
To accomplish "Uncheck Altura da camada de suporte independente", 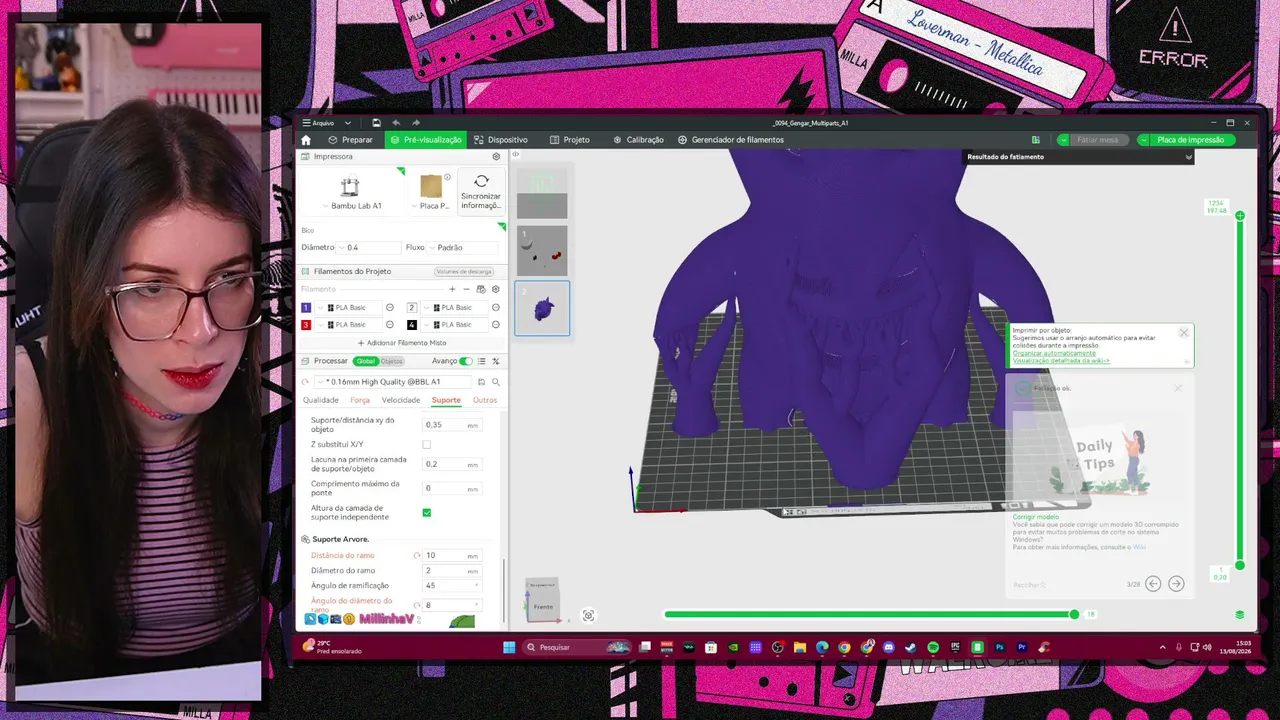I will [427, 513].
